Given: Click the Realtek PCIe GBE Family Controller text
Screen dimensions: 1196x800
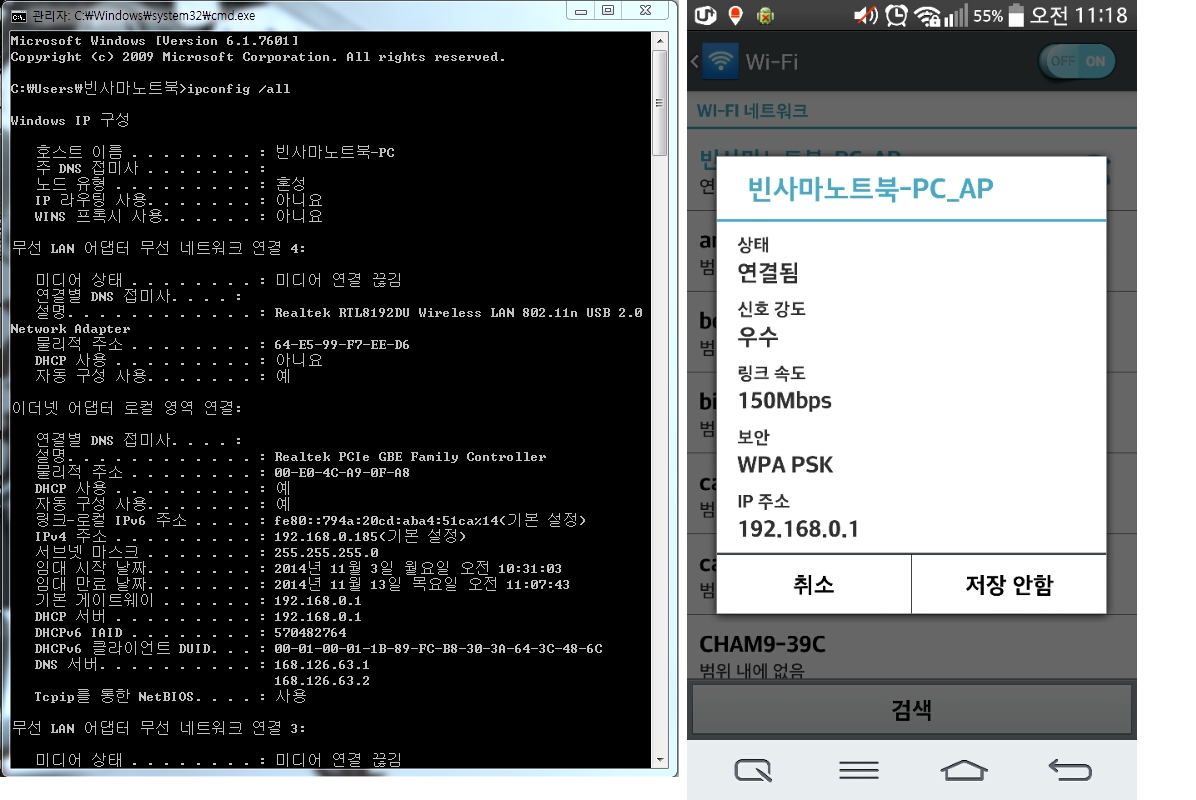Looking at the screenshot, I should (410, 457).
